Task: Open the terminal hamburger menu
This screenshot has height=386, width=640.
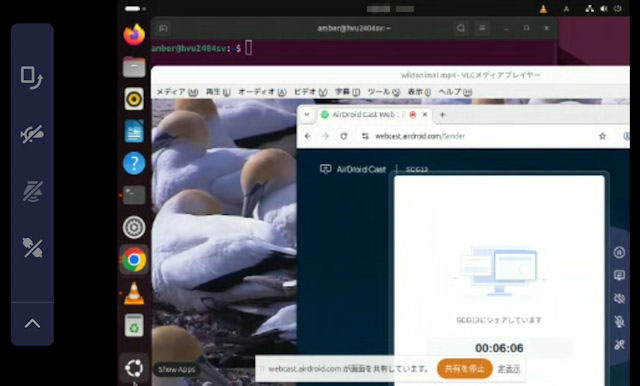Action: coord(482,28)
